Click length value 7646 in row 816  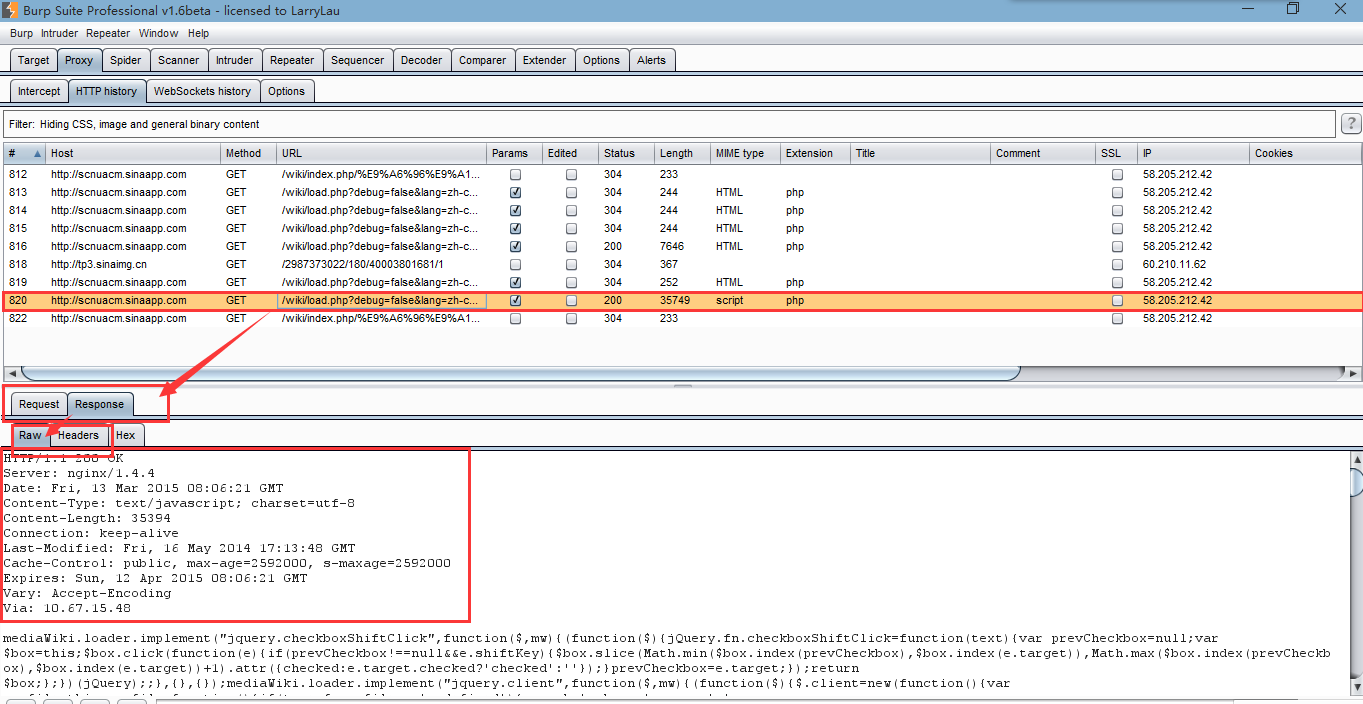(672, 246)
